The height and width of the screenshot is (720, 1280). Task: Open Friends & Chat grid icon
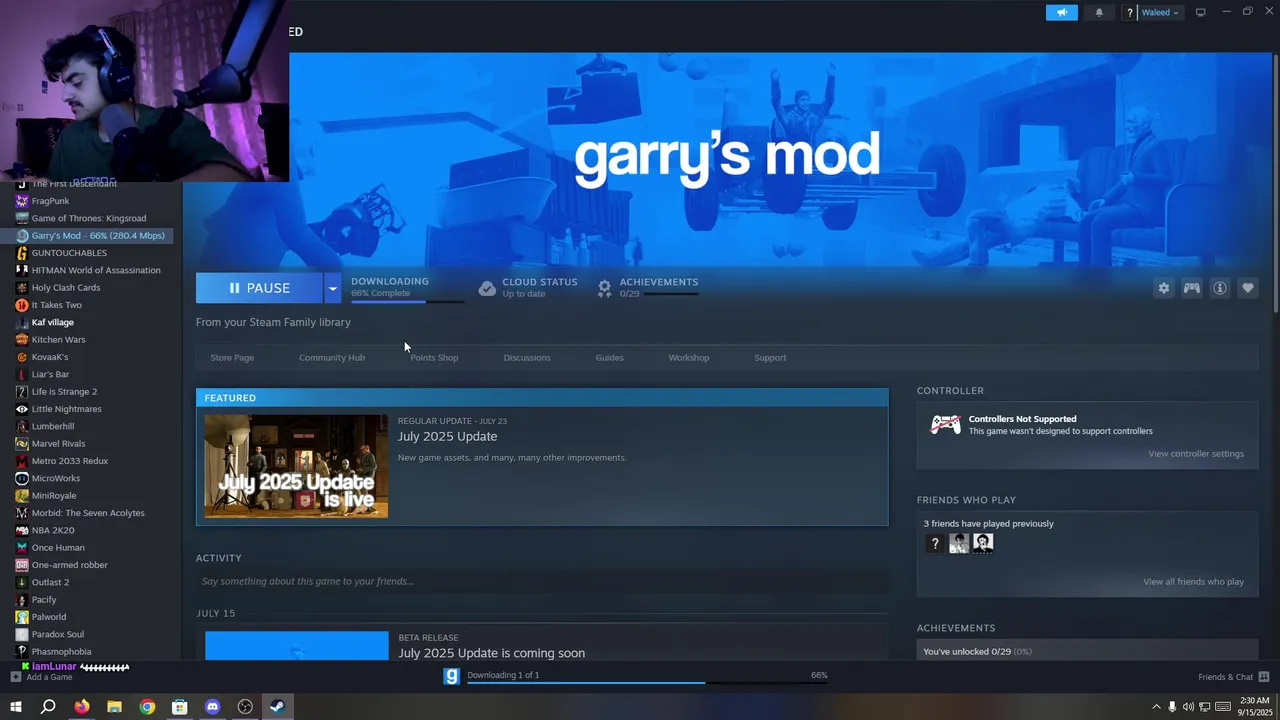(1264, 677)
